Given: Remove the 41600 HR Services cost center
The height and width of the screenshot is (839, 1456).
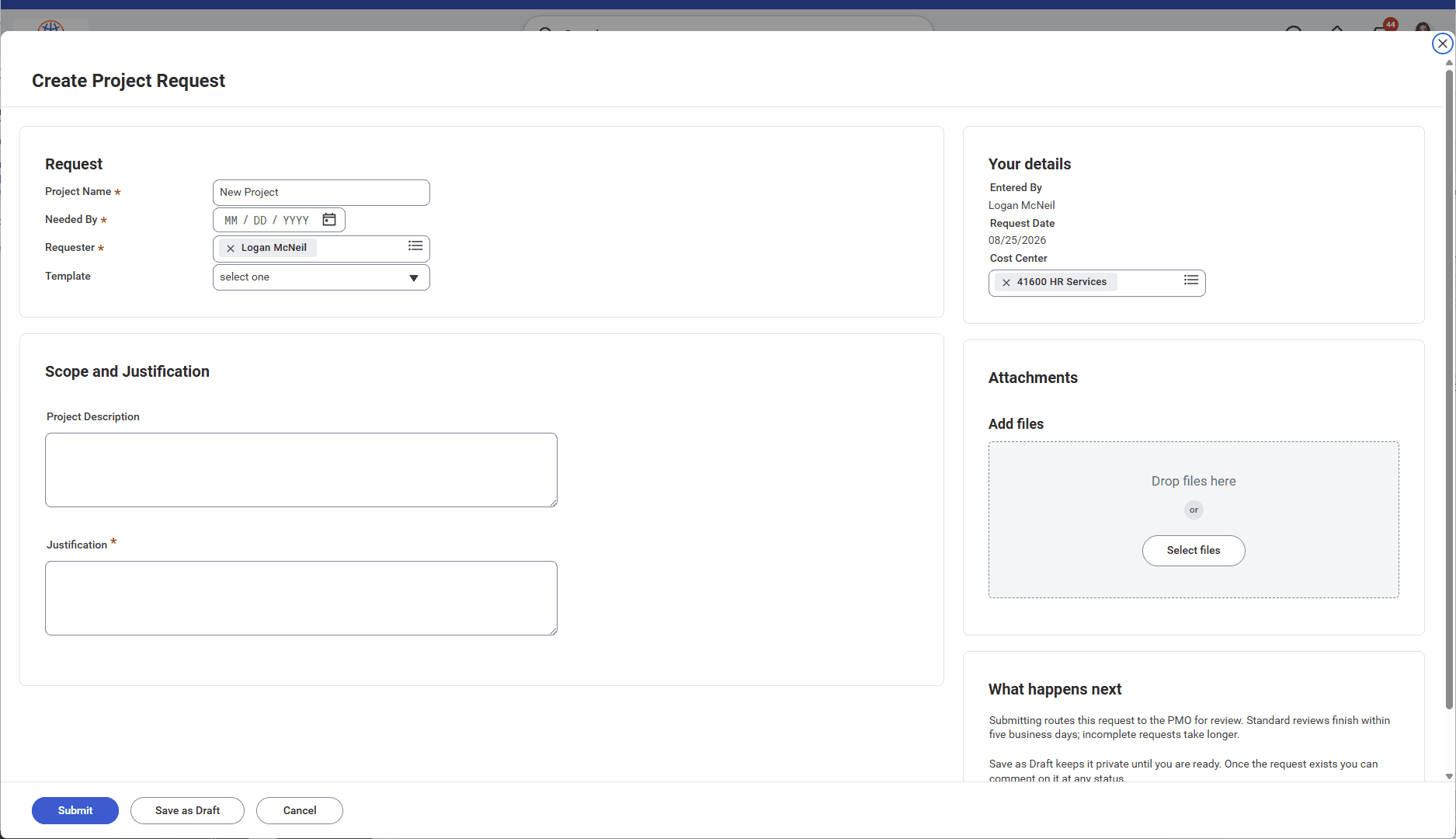Looking at the screenshot, I should click(x=1006, y=283).
